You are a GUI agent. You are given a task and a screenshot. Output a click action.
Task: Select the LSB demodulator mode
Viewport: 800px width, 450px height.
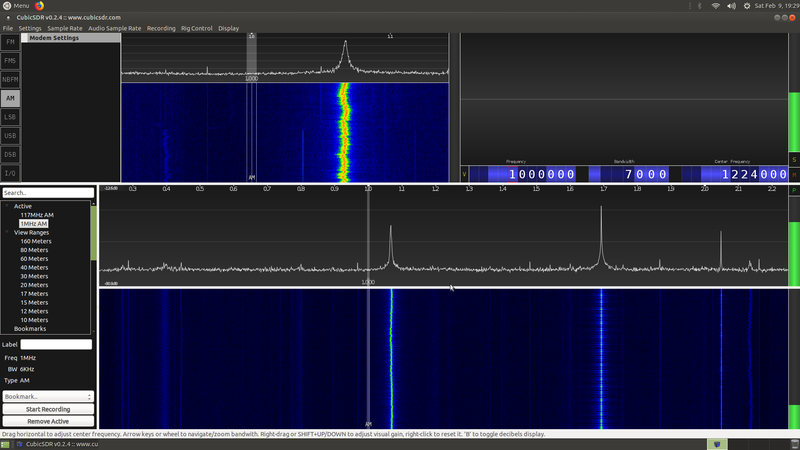[x=10, y=117]
